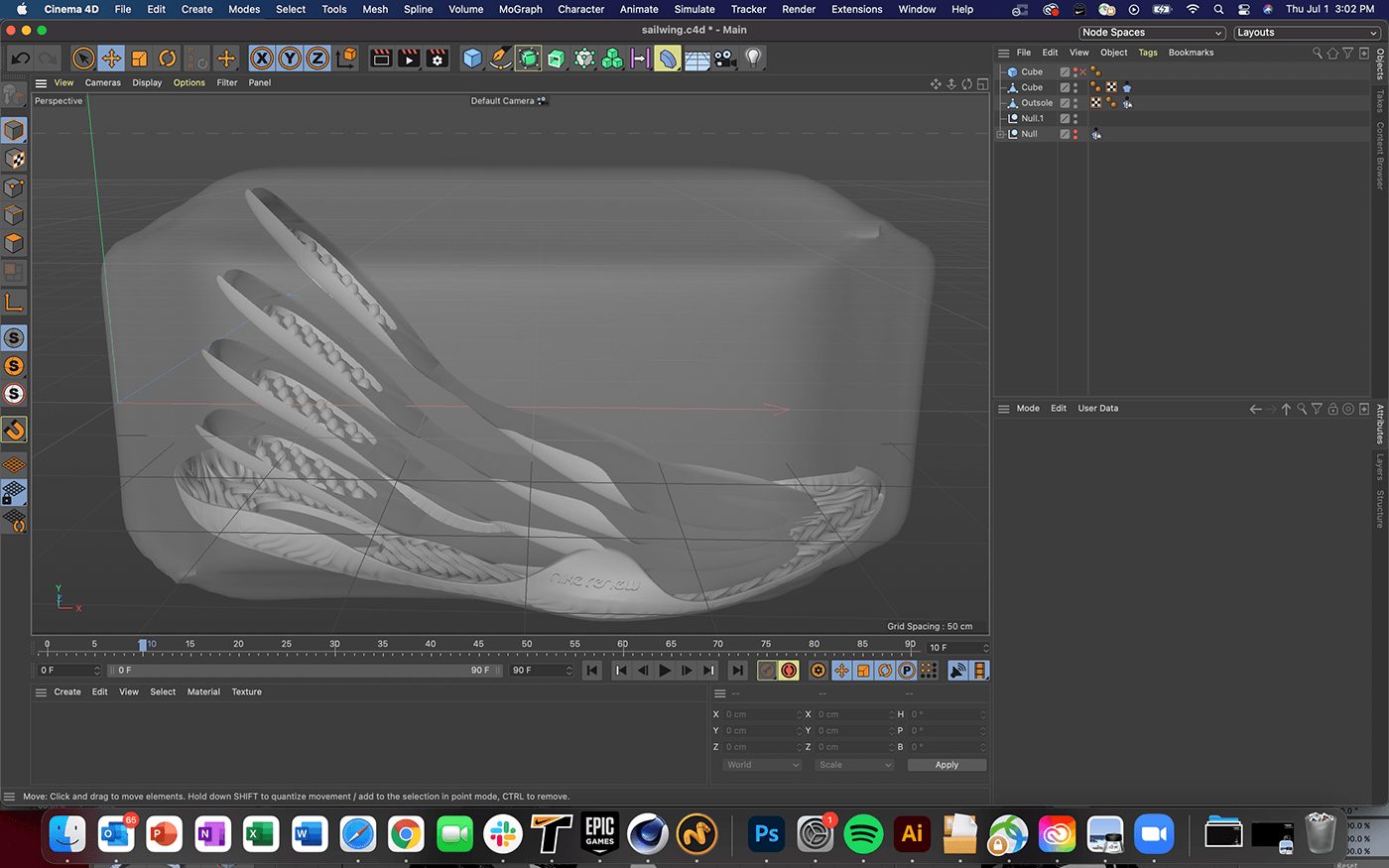Click the red X enable toggle on Cube

coord(1083,72)
